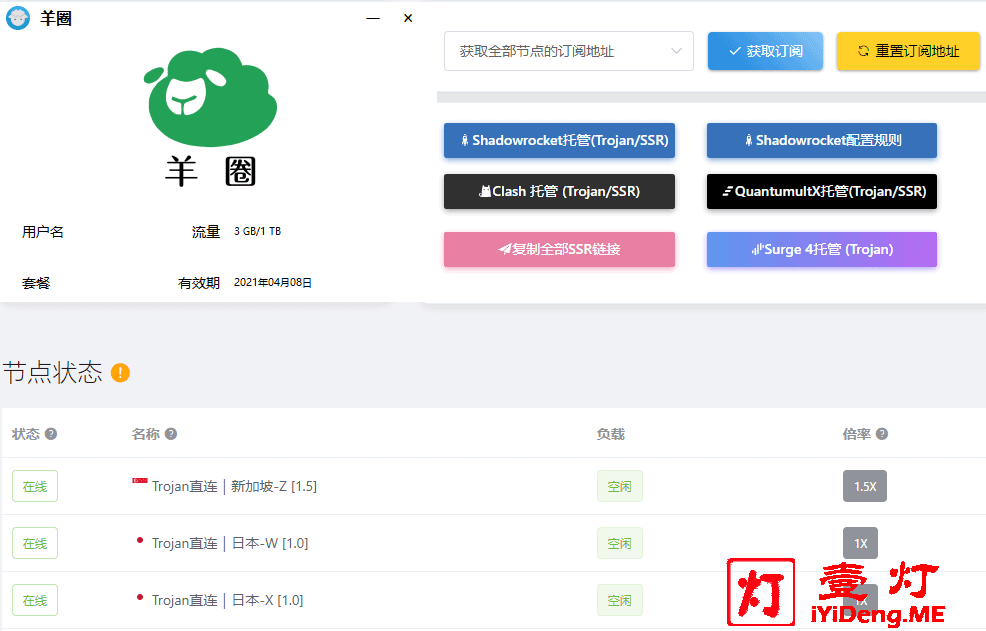Click the sheep app icon in title bar
Image resolution: width=986 pixels, height=631 pixels.
[18, 18]
